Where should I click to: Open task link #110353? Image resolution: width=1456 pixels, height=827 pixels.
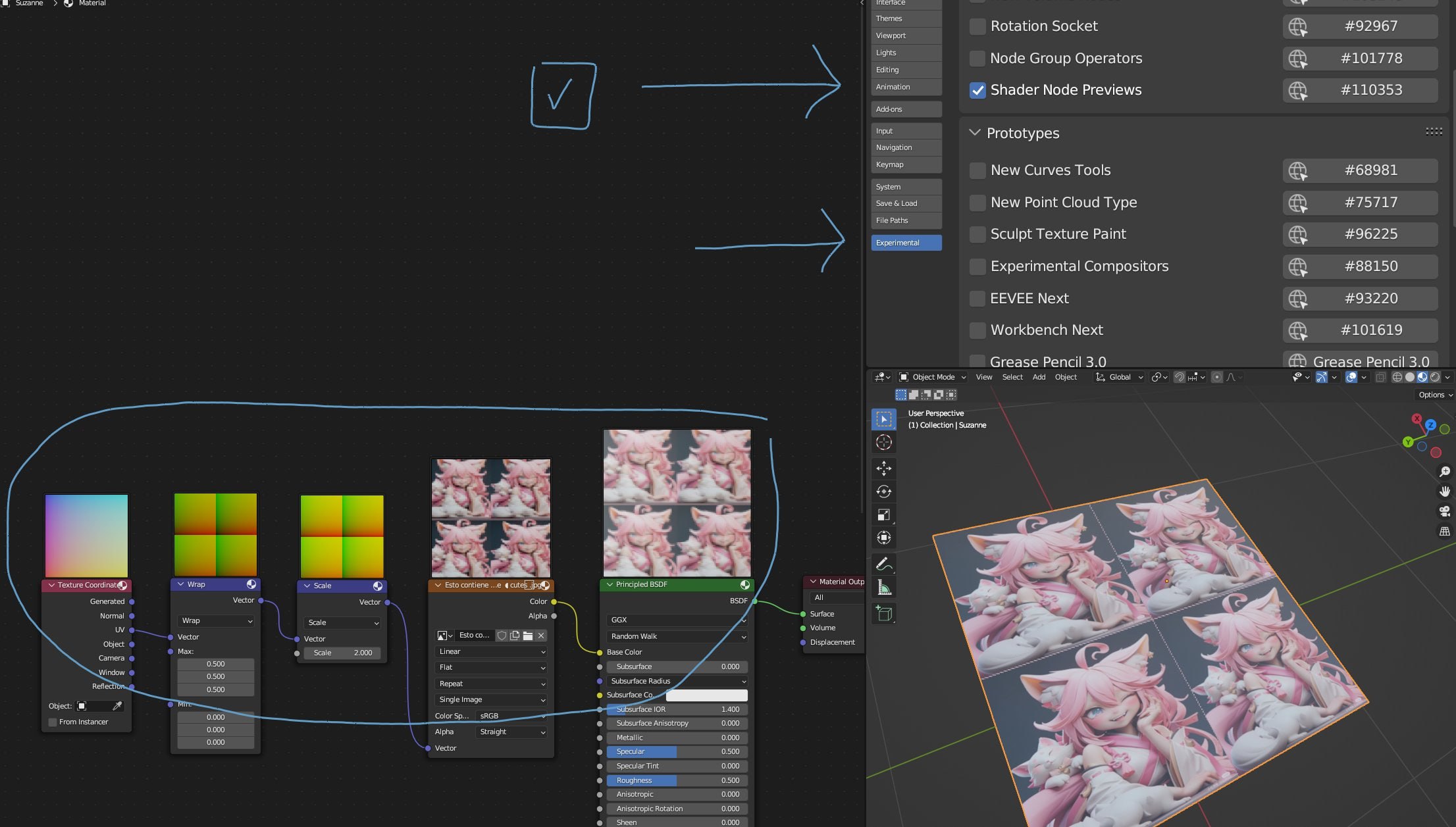click(1360, 90)
